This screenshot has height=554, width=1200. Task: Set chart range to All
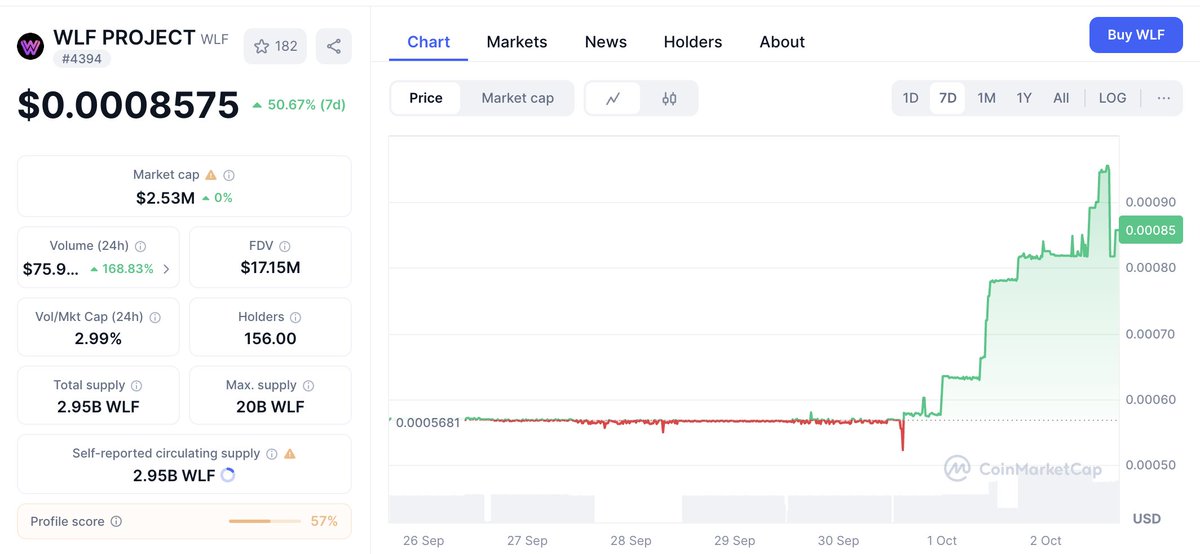coord(1061,98)
